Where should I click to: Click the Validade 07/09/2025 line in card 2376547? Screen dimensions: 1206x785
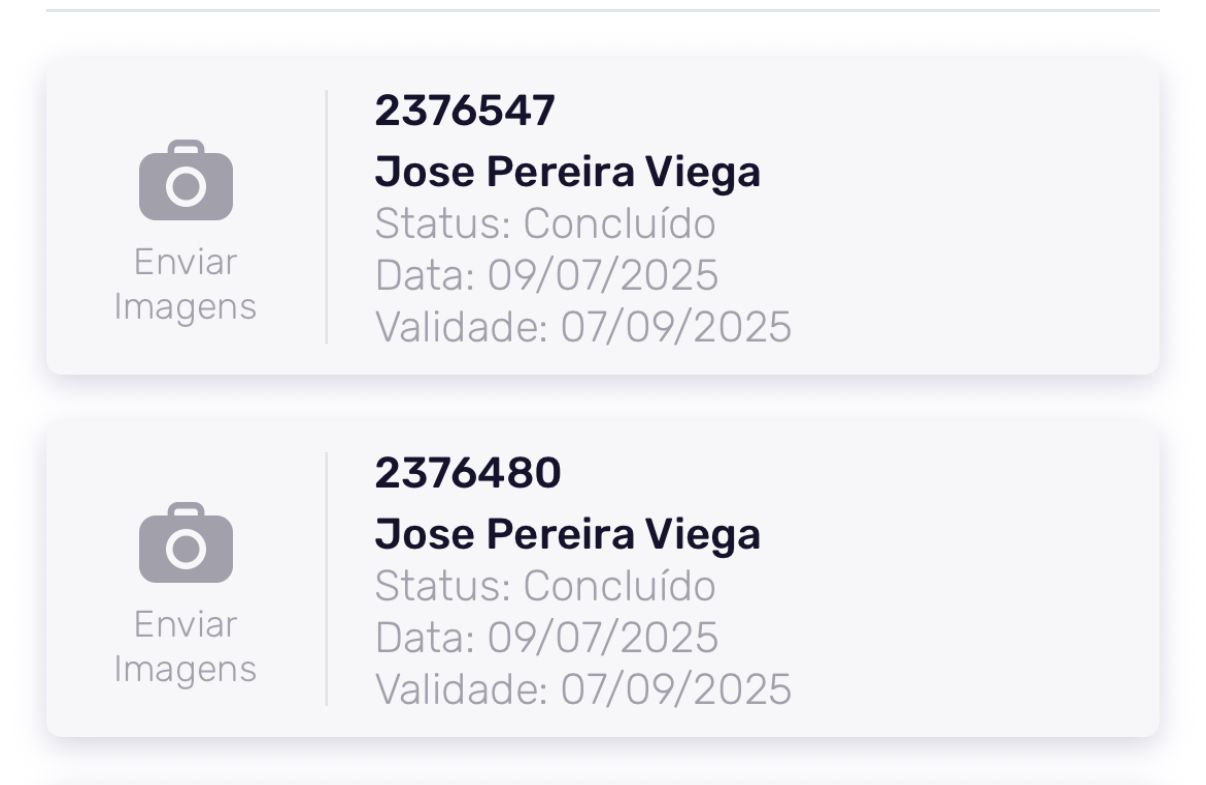pyautogui.click(x=583, y=326)
